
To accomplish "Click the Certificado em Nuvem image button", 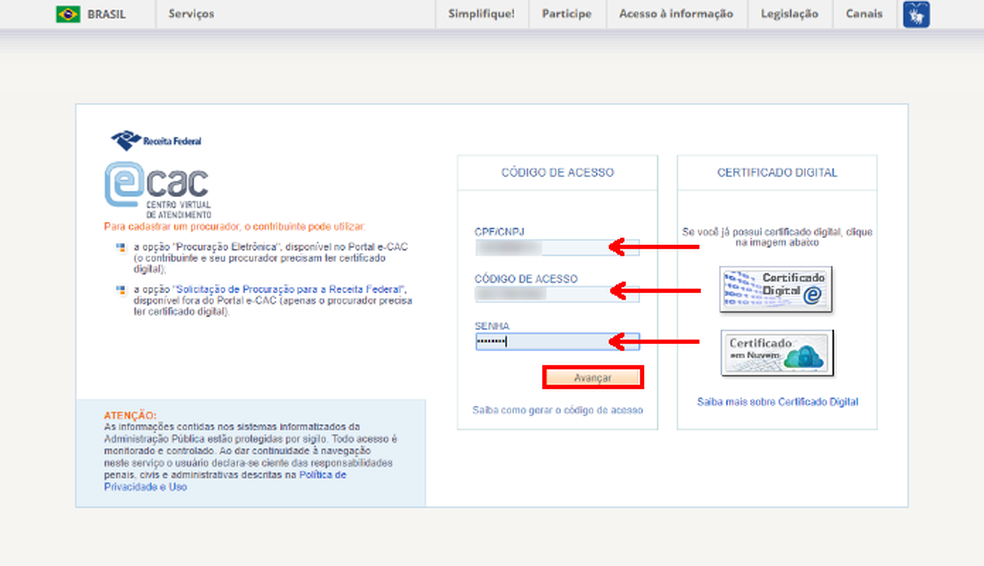I will point(777,353).
